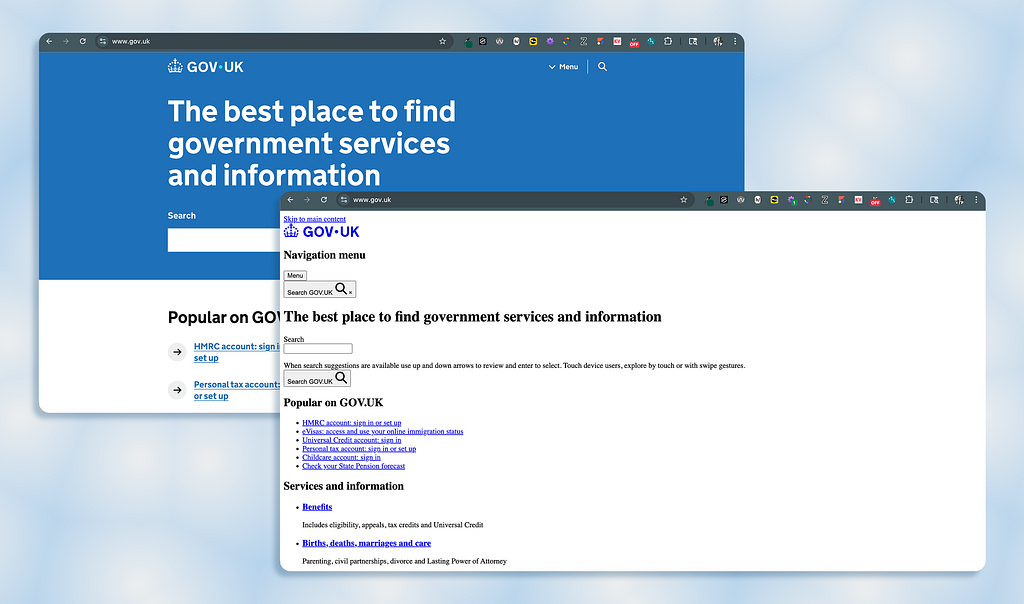1024x604 pixels.
Task: Expand the Menu chevron in blue header
Action: 563,67
